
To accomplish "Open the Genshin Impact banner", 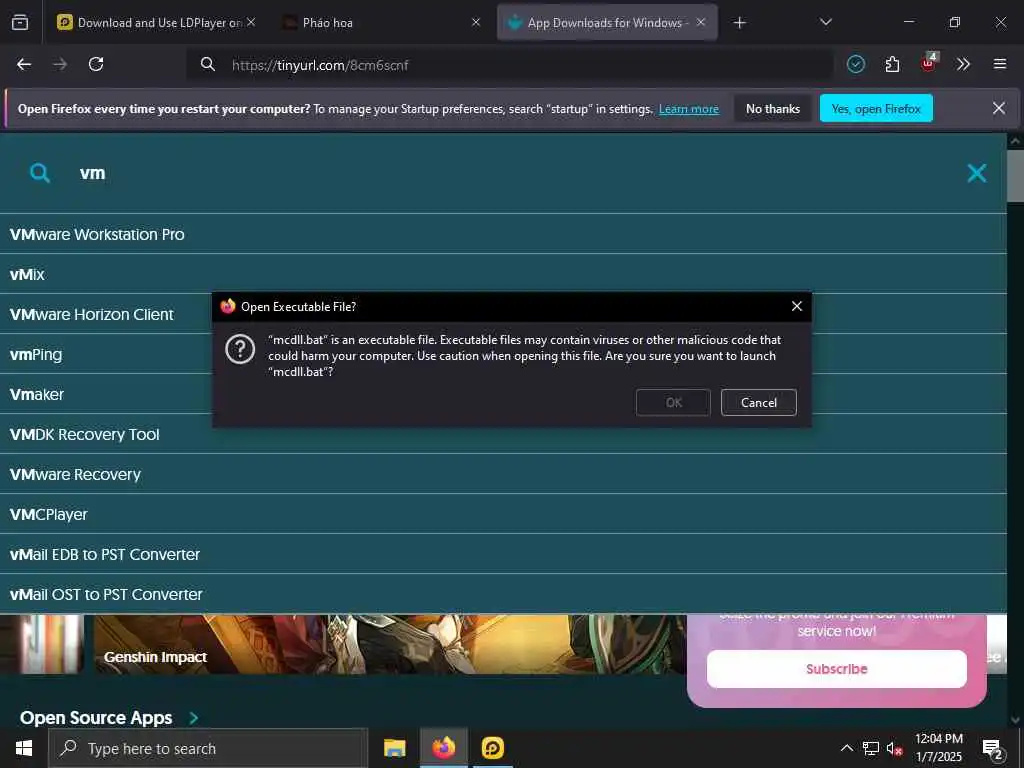I will pos(389,644).
